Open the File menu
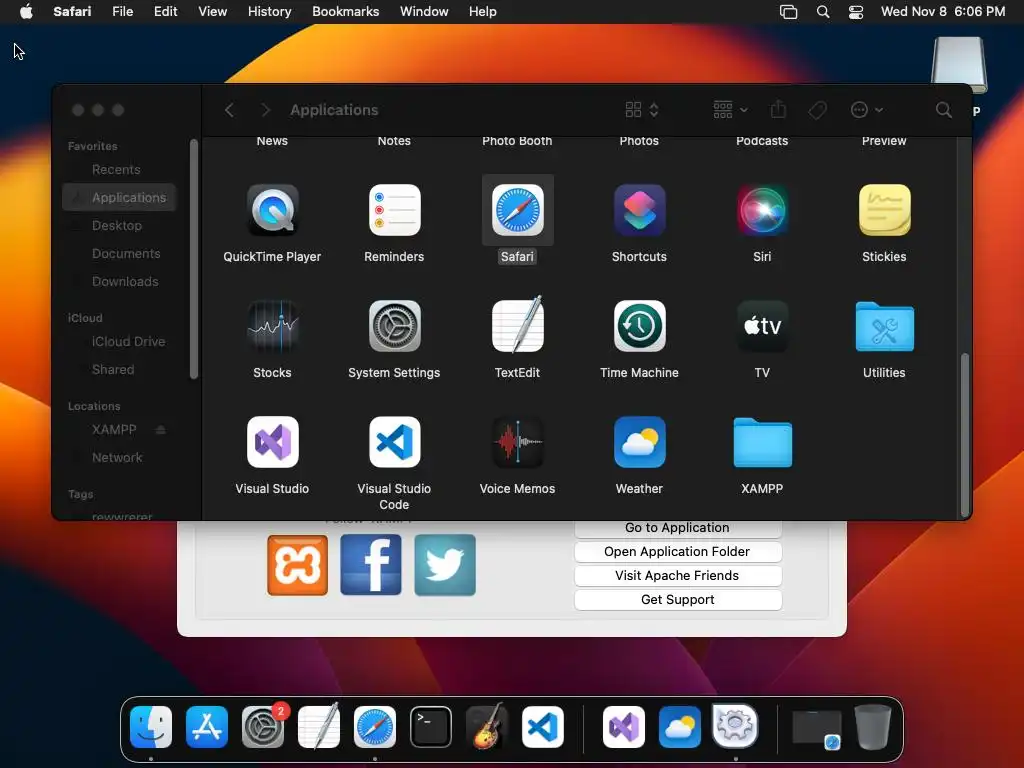This screenshot has height=768, width=1024. (122, 11)
